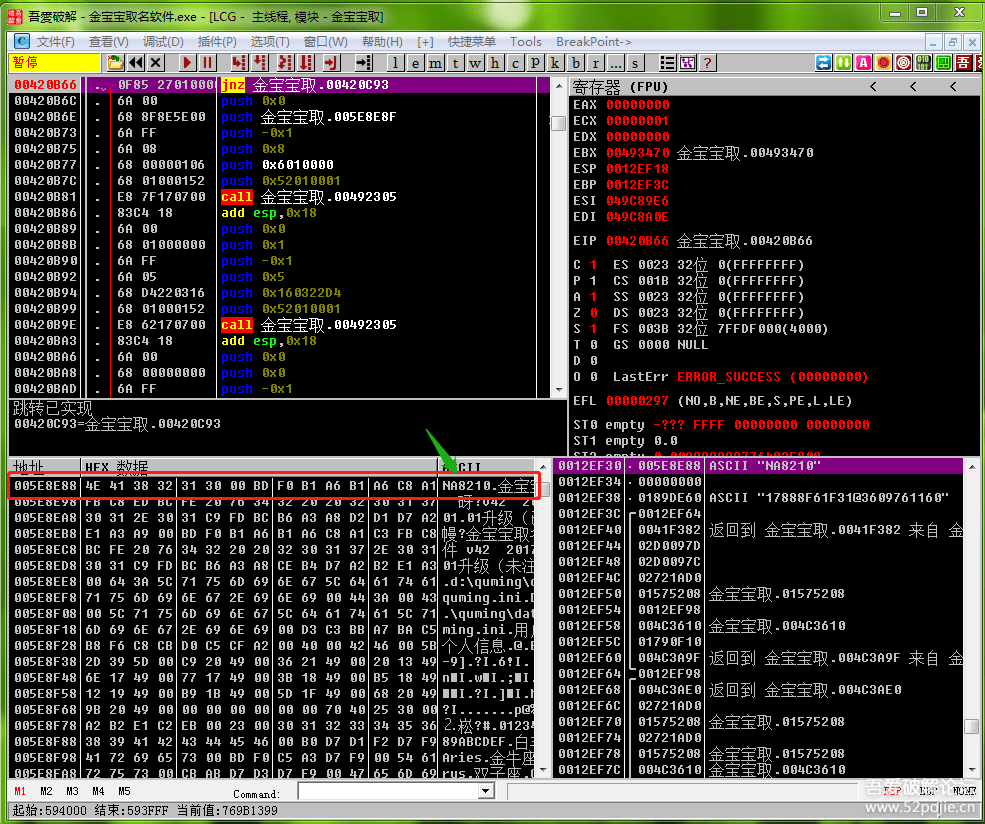Expand the Command input dropdown arrow
The width and height of the screenshot is (985, 824).
click(x=486, y=791)
